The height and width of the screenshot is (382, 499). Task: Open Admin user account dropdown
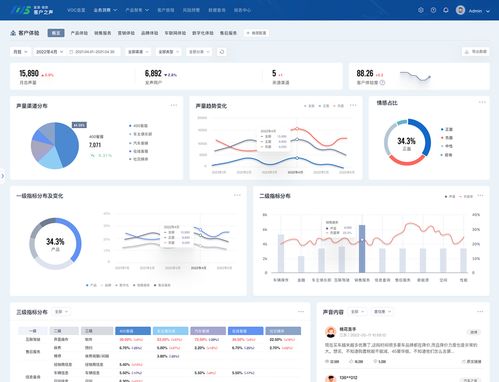[x=473, y=11]
